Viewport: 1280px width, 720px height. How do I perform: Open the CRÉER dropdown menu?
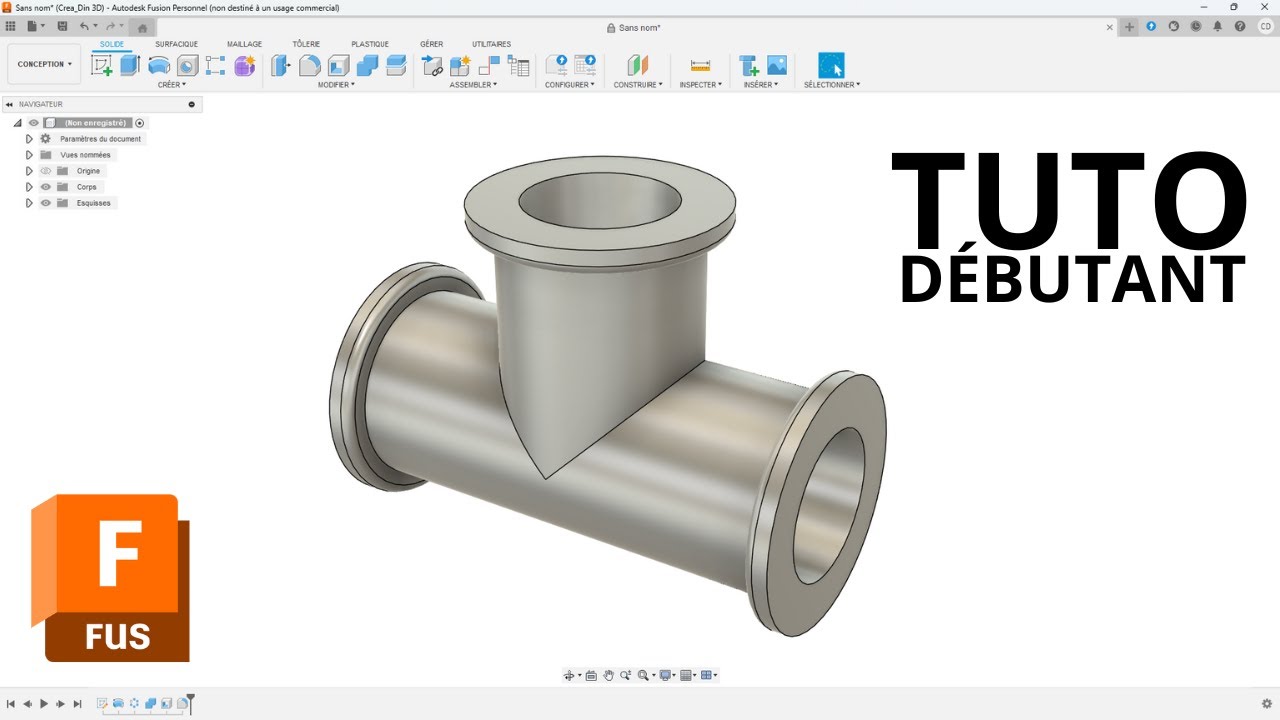(171, 85)
